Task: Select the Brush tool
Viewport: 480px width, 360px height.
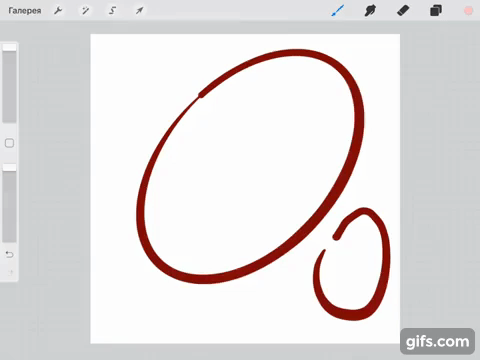Action: tap(338, 11)
